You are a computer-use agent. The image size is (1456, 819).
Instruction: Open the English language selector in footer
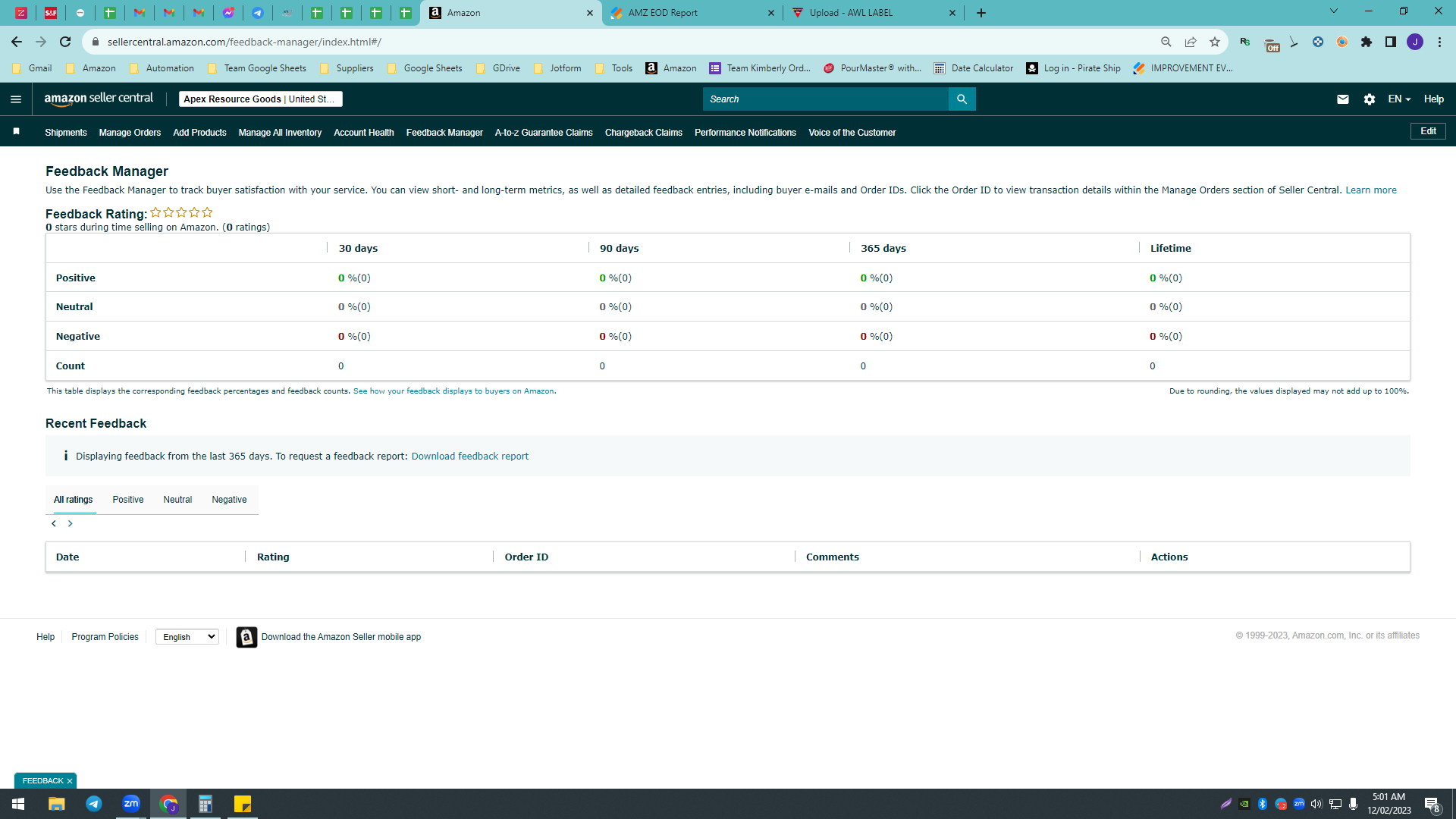pyautogui.click(x=187, y=637)
